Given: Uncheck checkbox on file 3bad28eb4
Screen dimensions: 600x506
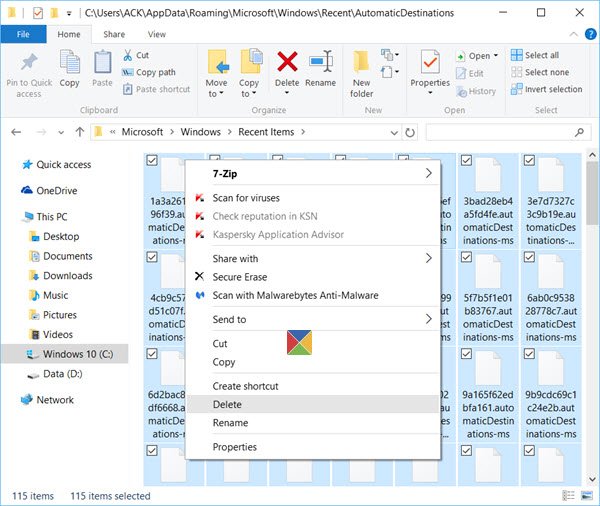Looking at the screenshot, I should tap(466, 160).
